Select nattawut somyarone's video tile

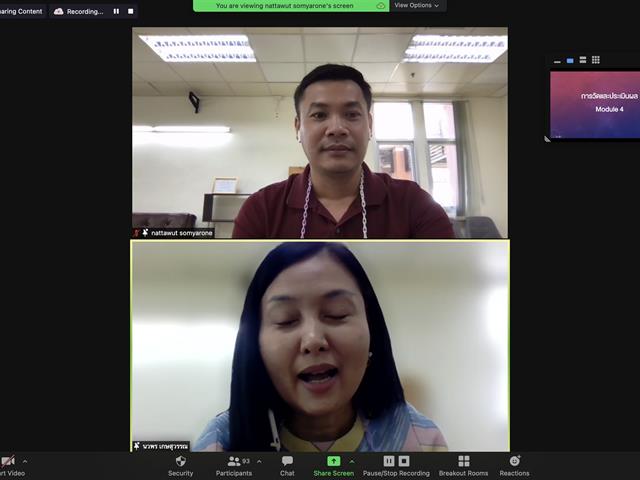click(x=320, y=133)
